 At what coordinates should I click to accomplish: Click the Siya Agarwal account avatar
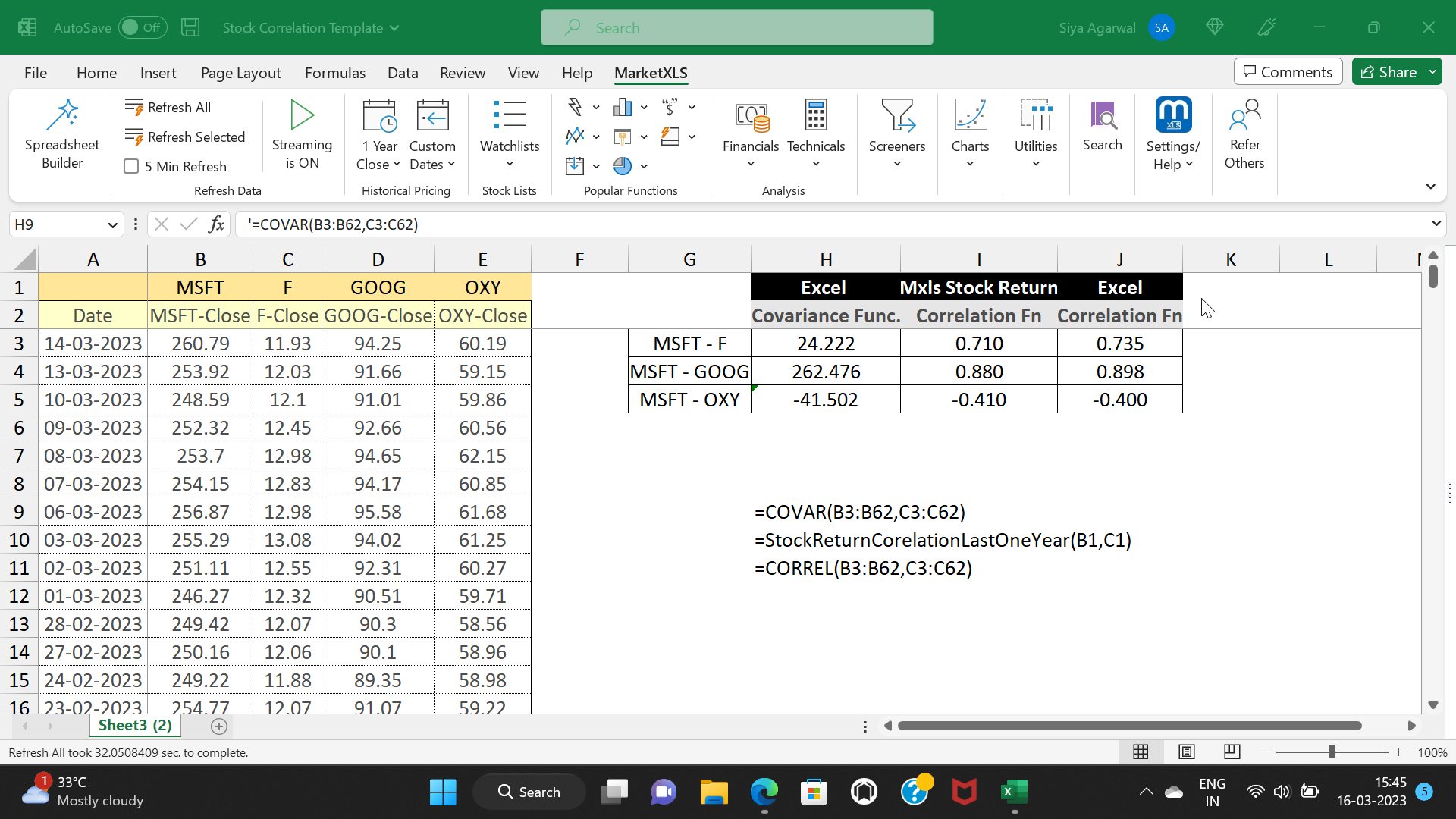point(1161,28)
